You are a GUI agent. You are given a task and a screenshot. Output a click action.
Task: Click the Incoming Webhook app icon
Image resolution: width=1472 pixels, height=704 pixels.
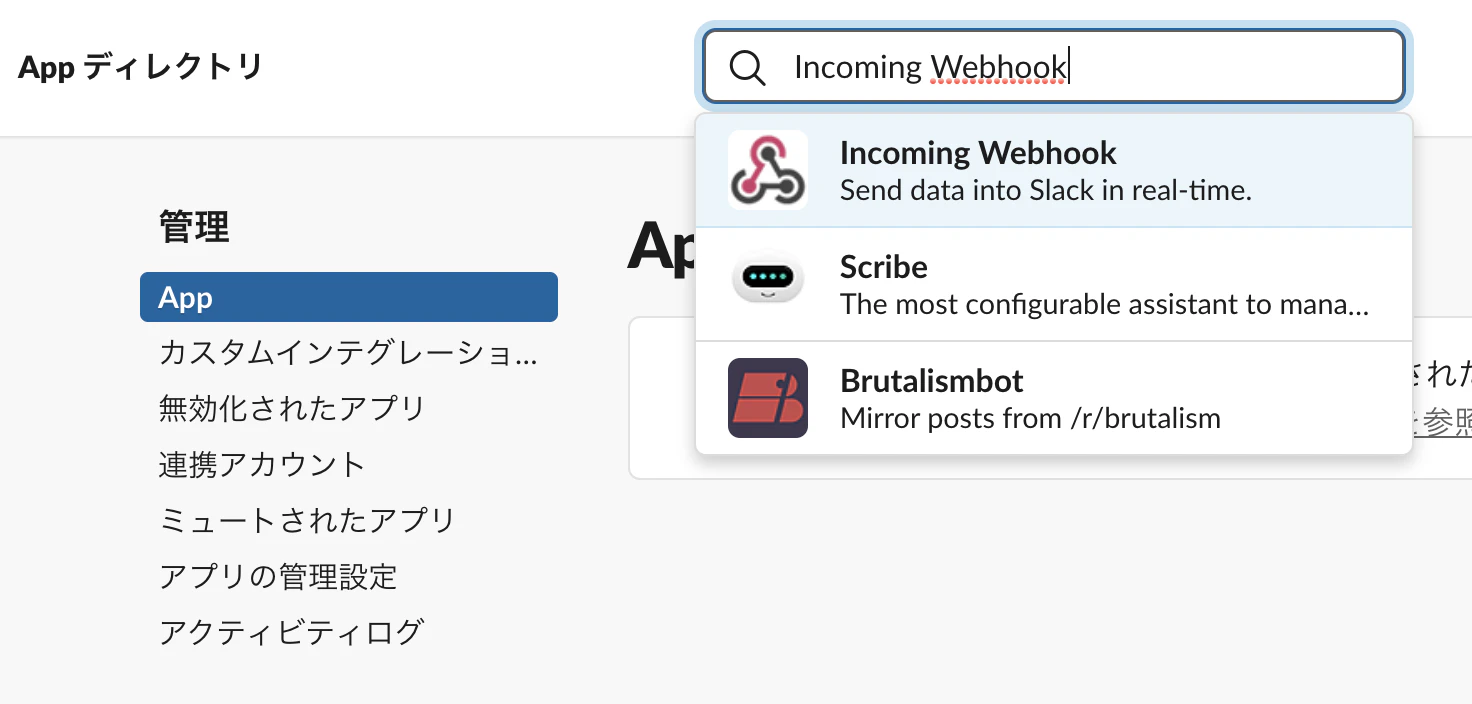[x=767, y=170]
